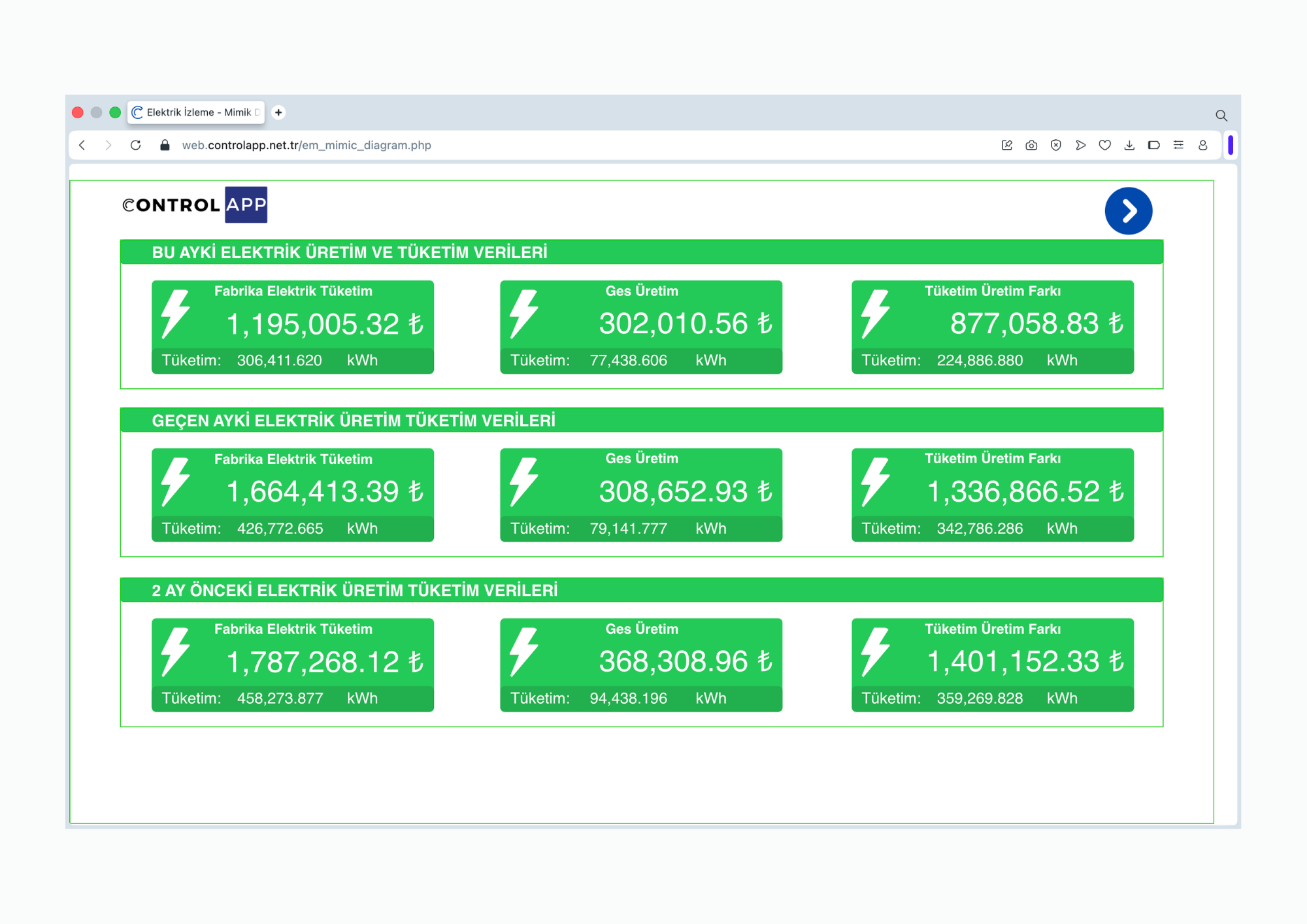Select the 1,787,268.12 ₺ value
Image resolution: width=1307 pixels, height=924 pixels.
(x=325, y=662)
